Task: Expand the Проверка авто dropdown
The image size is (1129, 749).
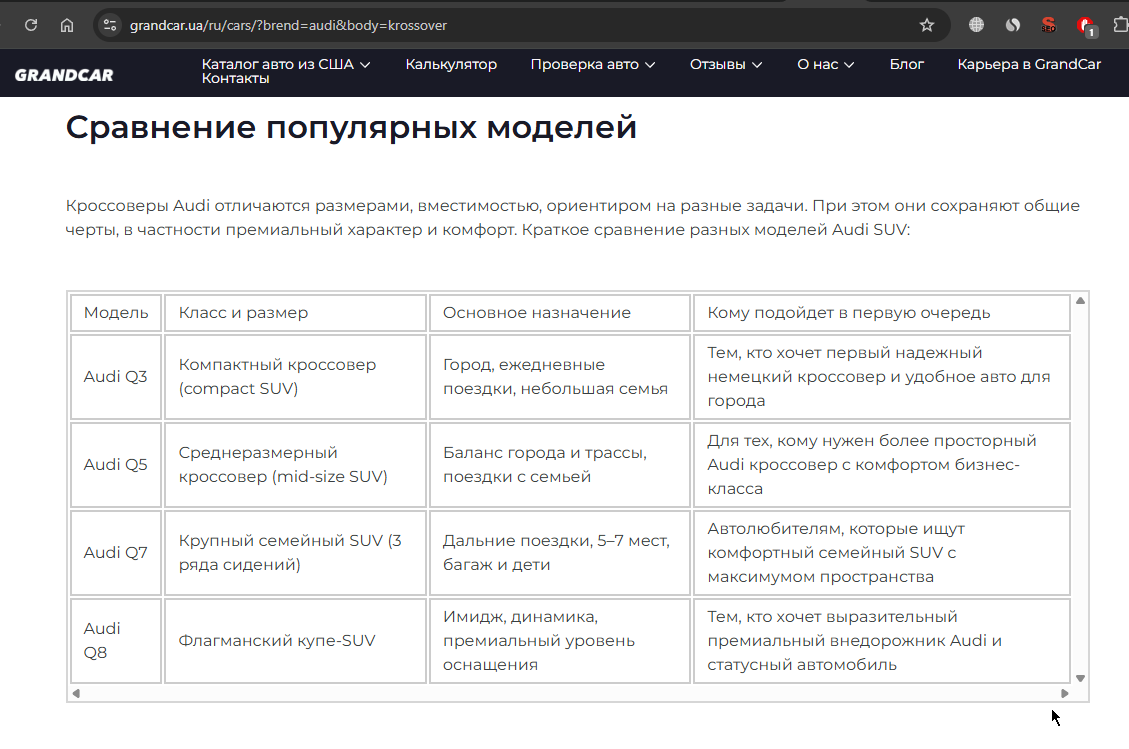Action: 593,64
